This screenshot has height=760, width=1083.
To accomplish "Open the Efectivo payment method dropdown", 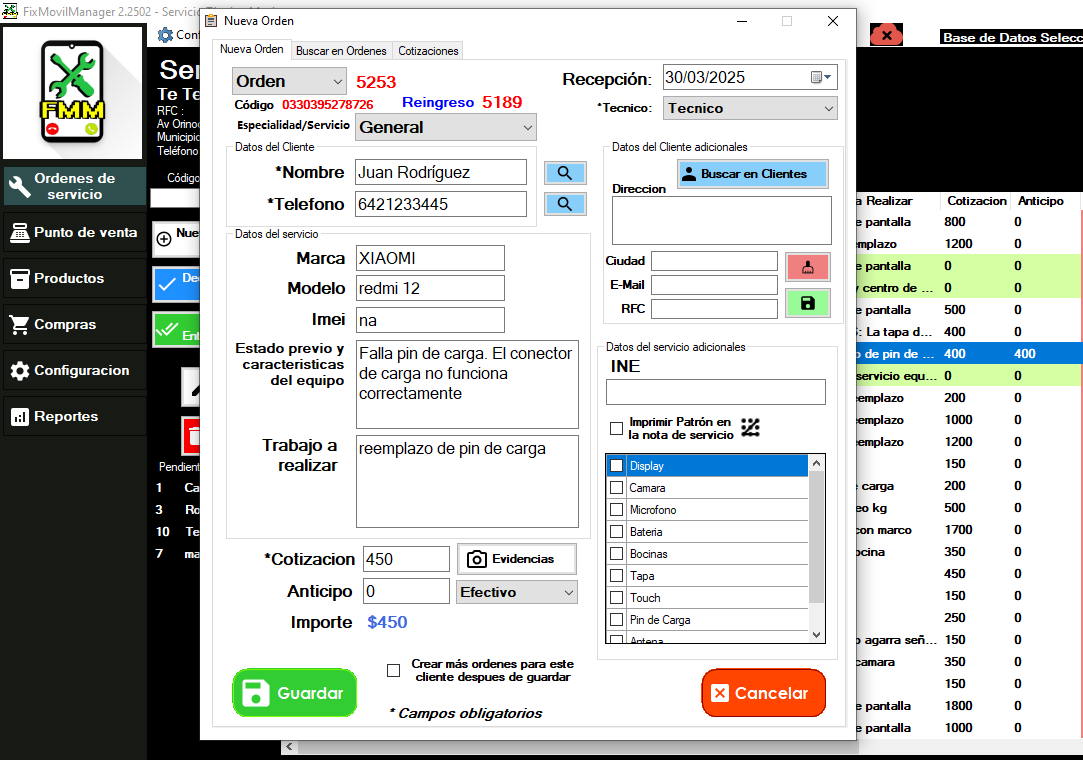I will click(x=517, y=592).
